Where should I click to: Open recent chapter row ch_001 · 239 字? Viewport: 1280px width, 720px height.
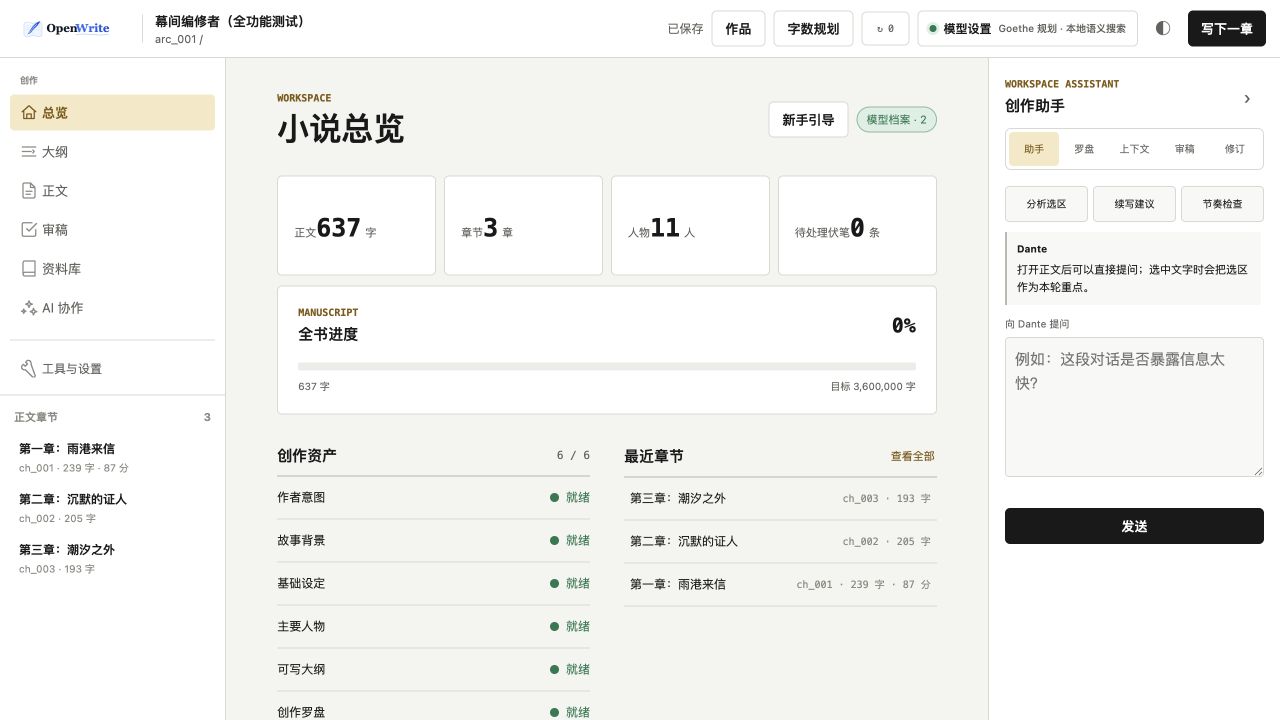coord(780,584)
